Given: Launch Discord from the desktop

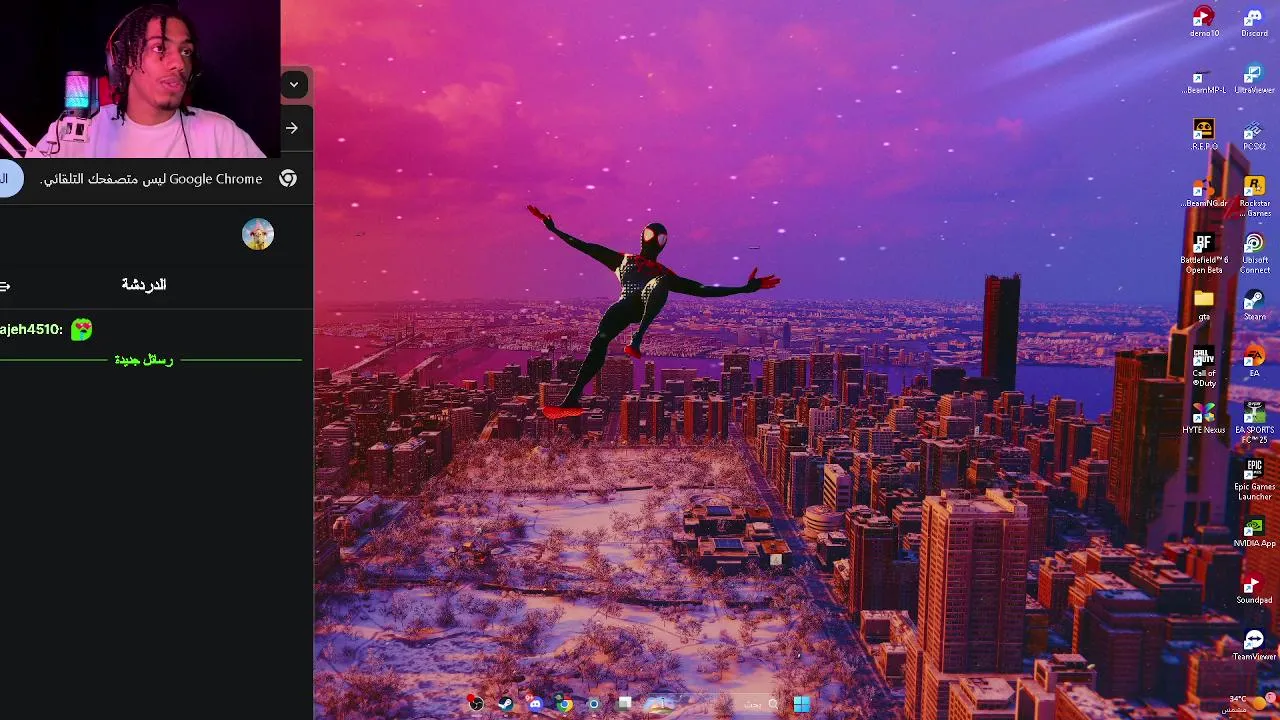Looking at the screenshot, I should click(1254, 22).
